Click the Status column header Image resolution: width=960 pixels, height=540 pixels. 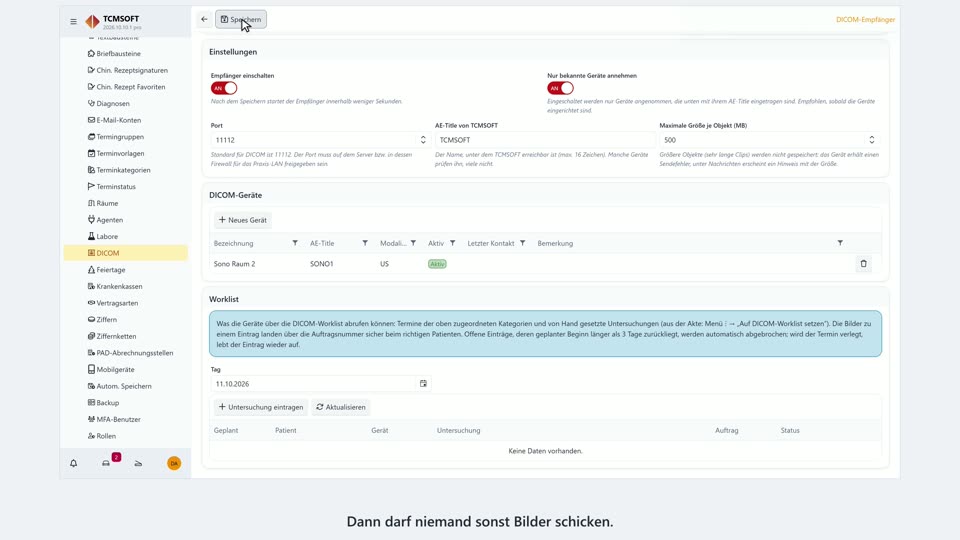[x=790, y=430]
